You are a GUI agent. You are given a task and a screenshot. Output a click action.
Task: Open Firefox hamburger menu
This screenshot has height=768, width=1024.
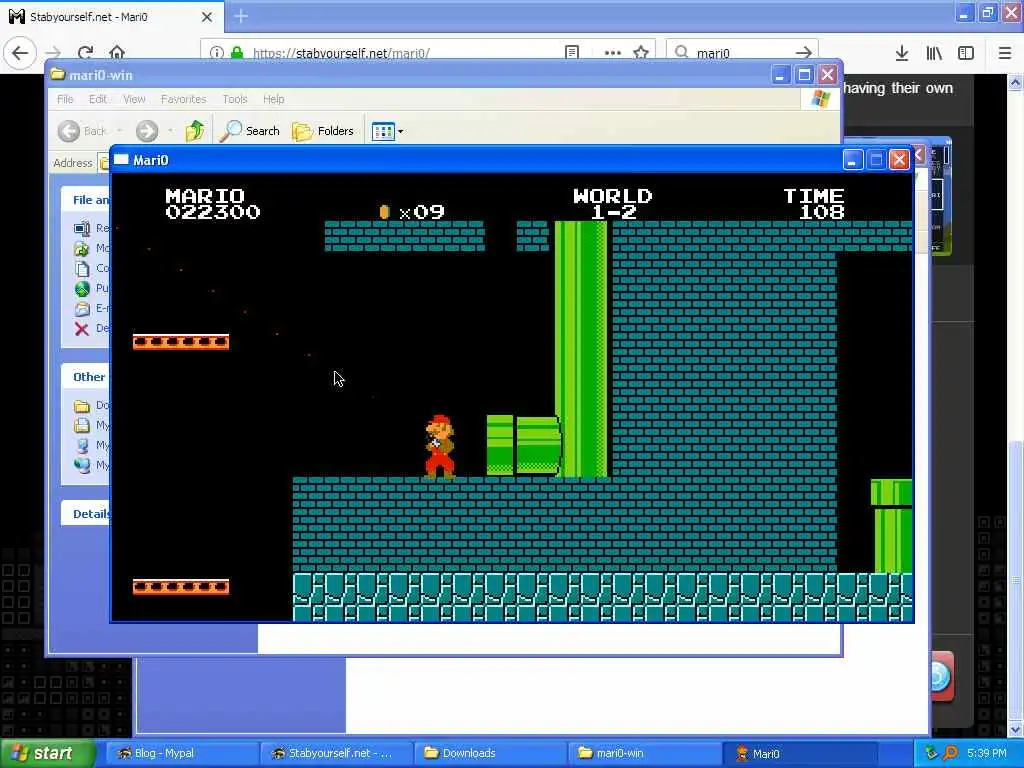pos(1005,53)
